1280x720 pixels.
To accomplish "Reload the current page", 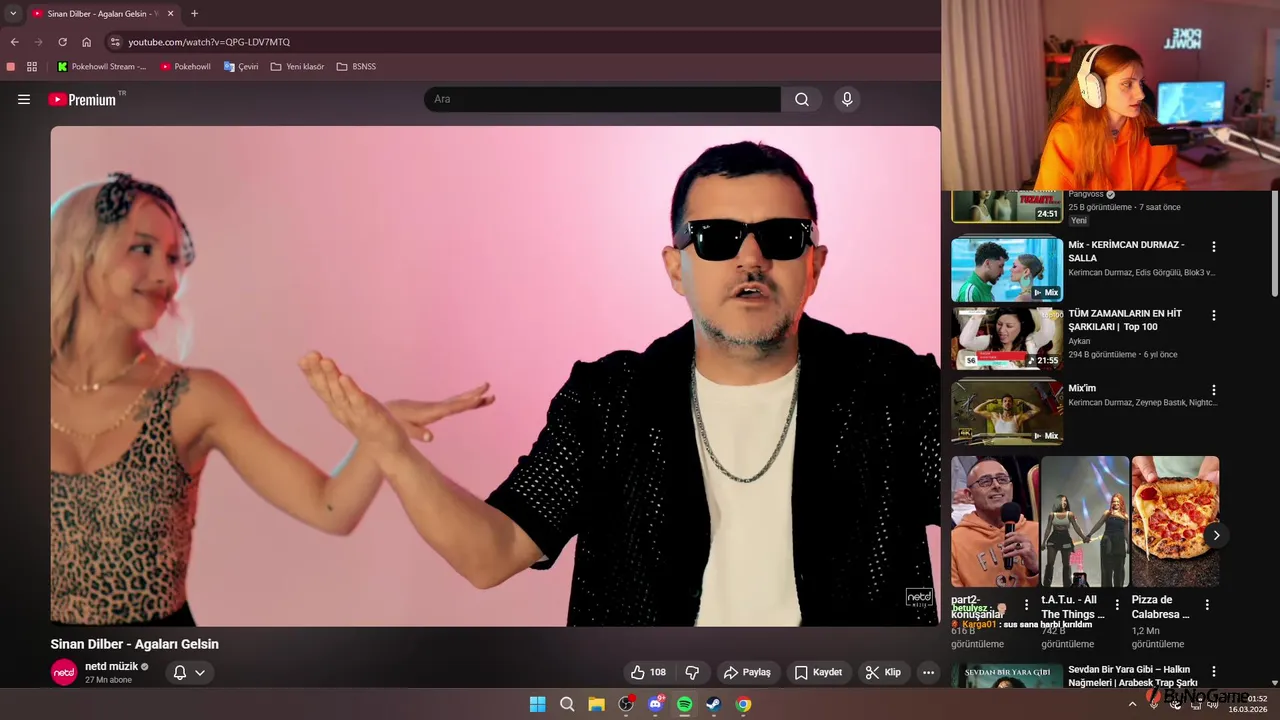I will coord(62,42).
